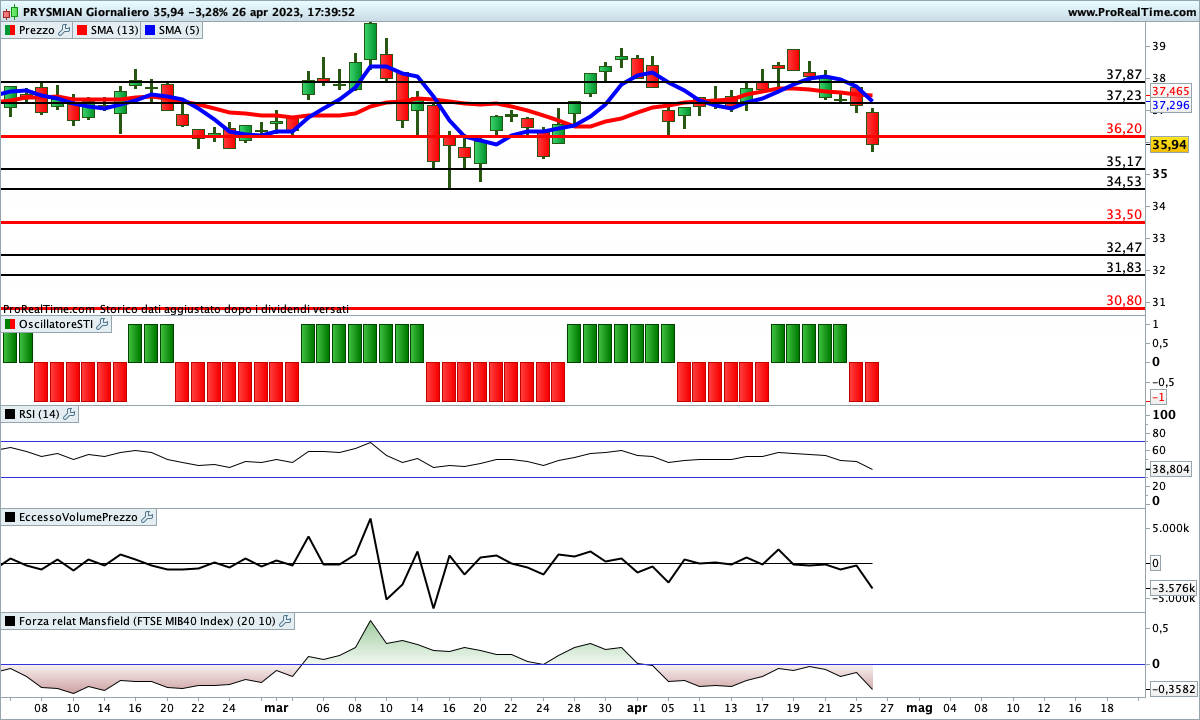The height and width of the screenshot is (720, 1200).
Task: Click the 'mar' month label on time axis
Action: tap(276, 707)
